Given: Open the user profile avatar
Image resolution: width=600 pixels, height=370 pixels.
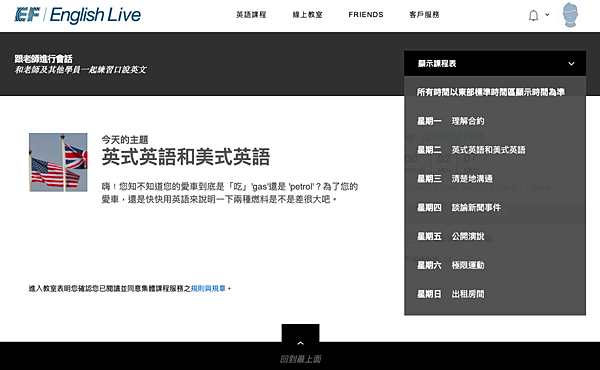Looking at the screenshot, I should click(x=570, y=15).
